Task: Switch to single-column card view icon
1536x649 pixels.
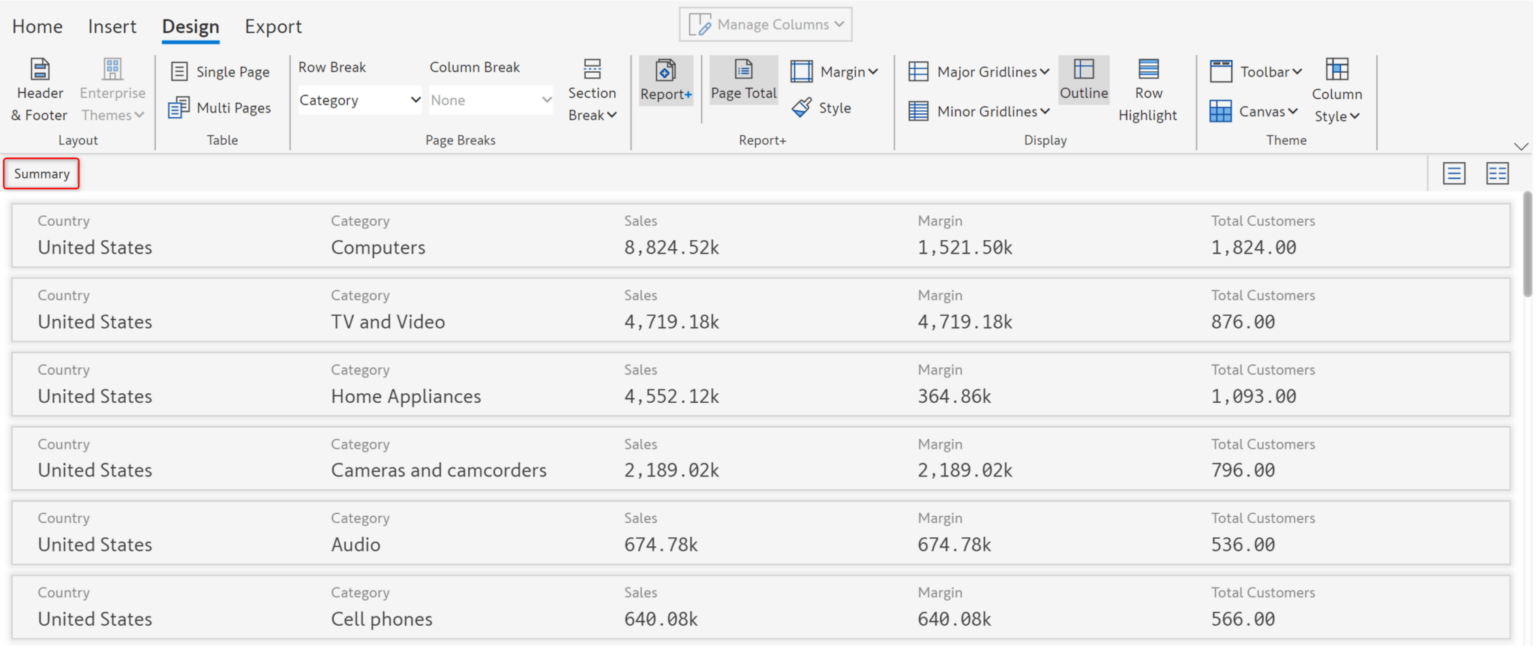Action: pos(1454,174)
